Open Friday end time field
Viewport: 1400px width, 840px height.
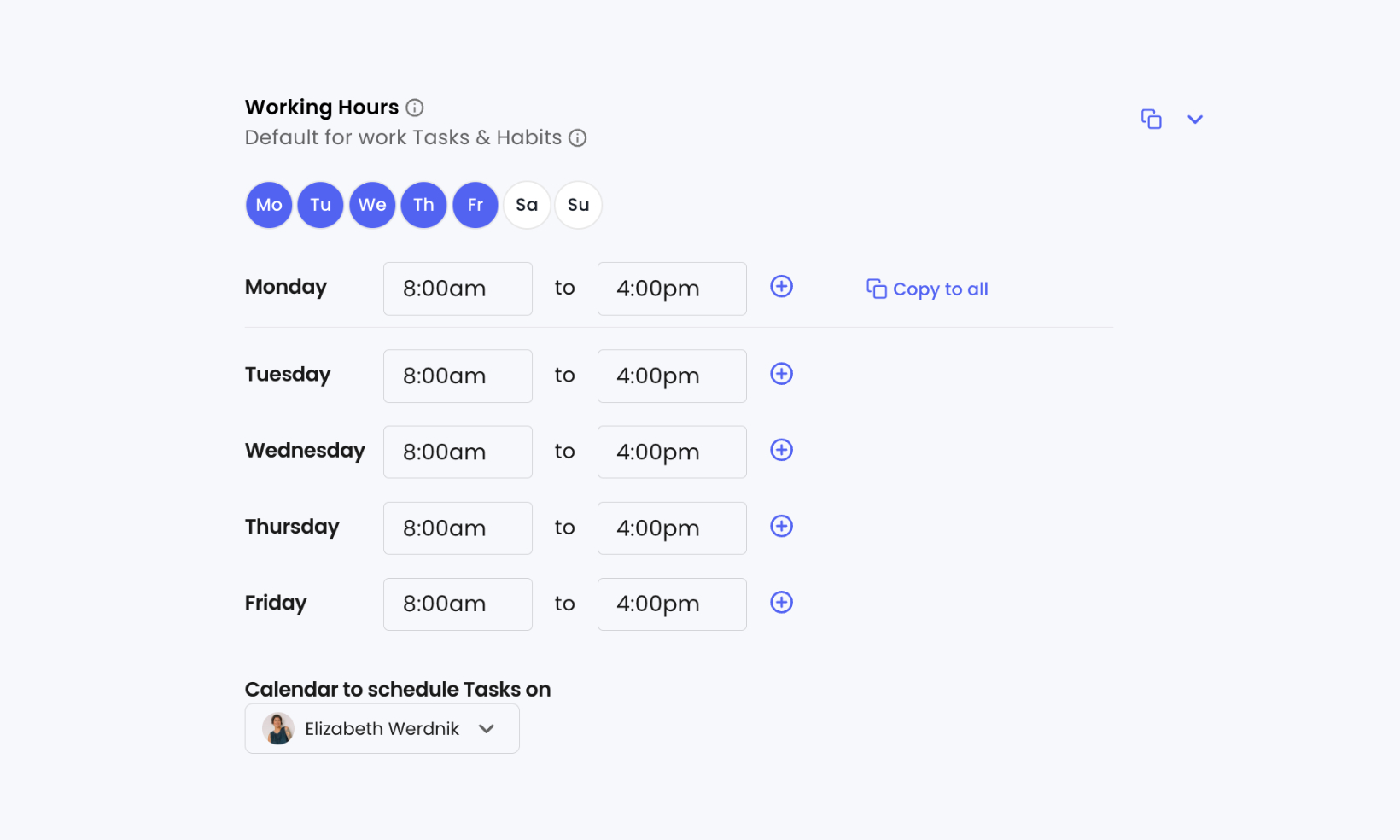[x=672, y=604]
